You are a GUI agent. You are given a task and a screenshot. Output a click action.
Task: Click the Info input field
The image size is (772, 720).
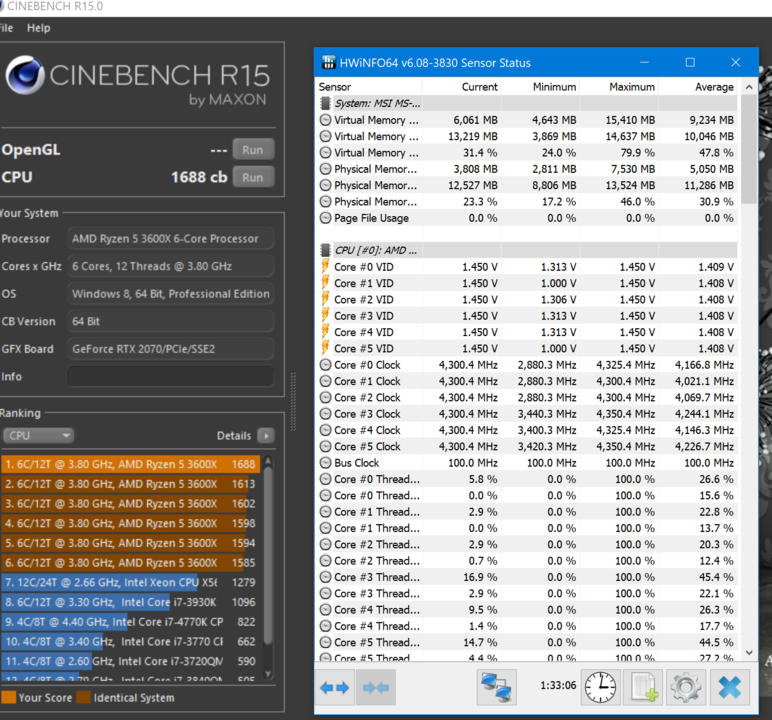coord(170,376)
